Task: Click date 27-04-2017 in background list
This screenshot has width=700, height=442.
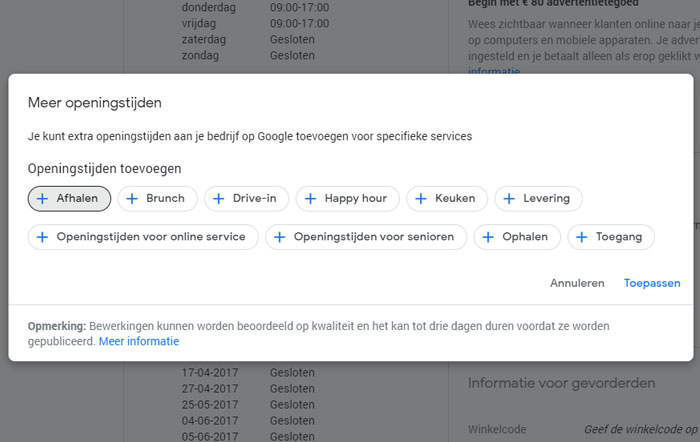Action: 210,388
